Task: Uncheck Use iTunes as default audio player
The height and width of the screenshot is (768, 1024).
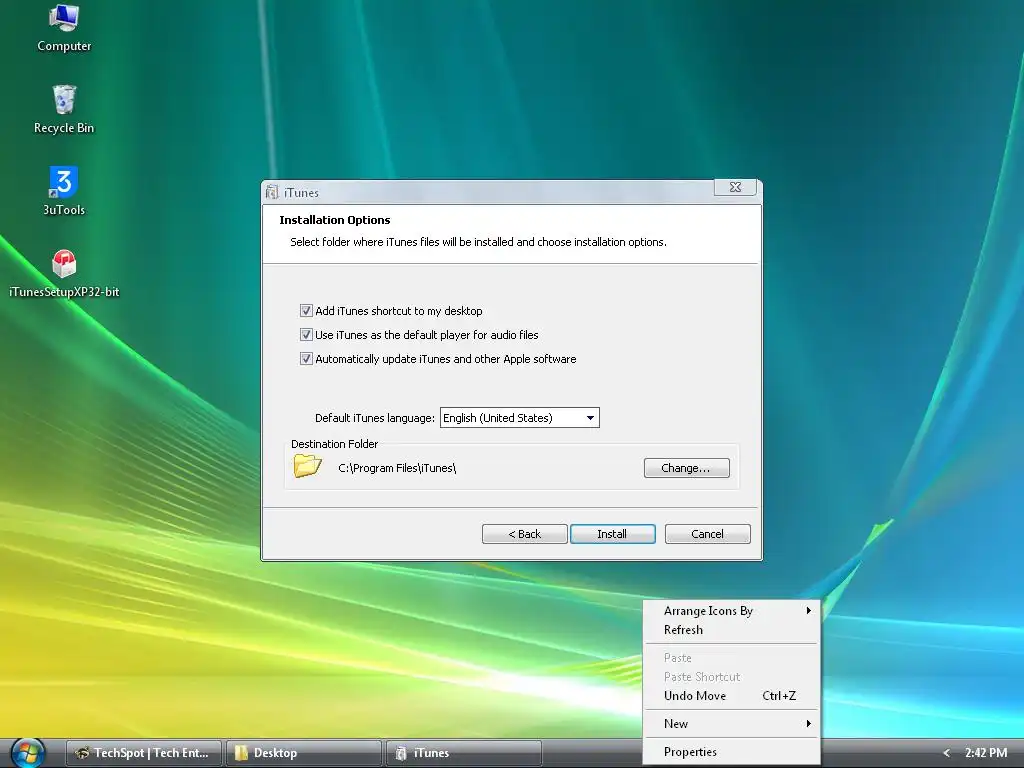Action: click(x=306, y=335)
